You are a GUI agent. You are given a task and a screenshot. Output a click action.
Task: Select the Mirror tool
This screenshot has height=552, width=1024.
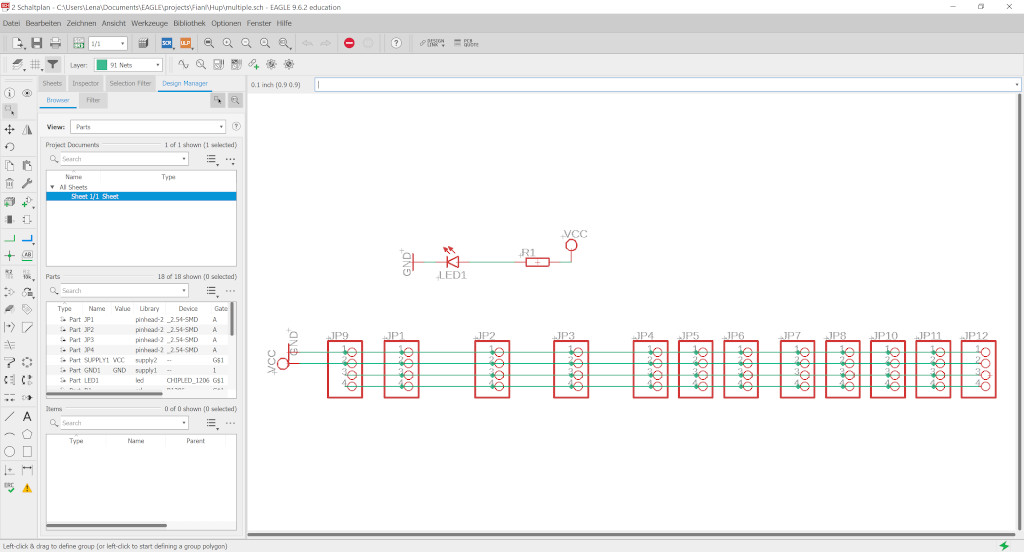tap(27, 129)
